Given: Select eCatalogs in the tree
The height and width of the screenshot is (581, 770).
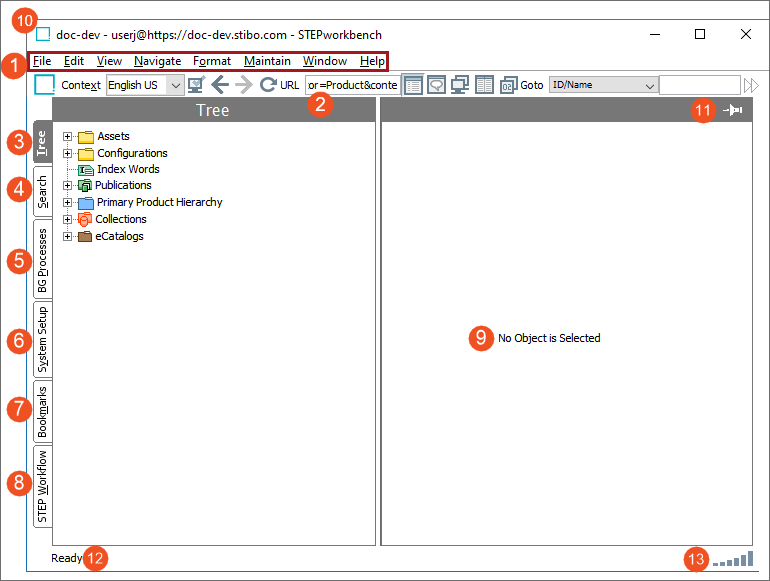Looking at the screenshot, I should click(x=119, y=236).
